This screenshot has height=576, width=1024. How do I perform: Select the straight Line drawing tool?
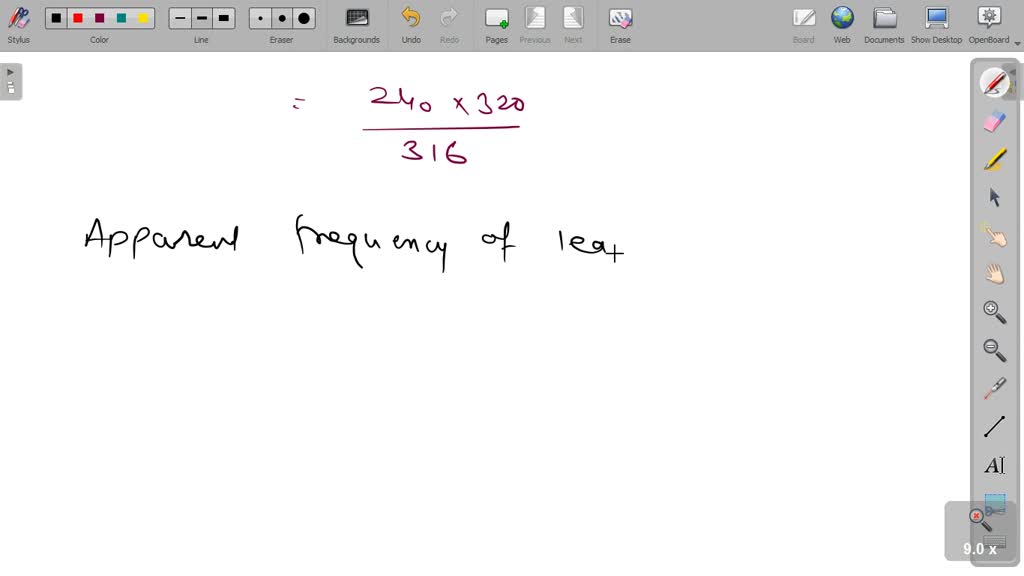pyautogui.click(x=993, y=425)
